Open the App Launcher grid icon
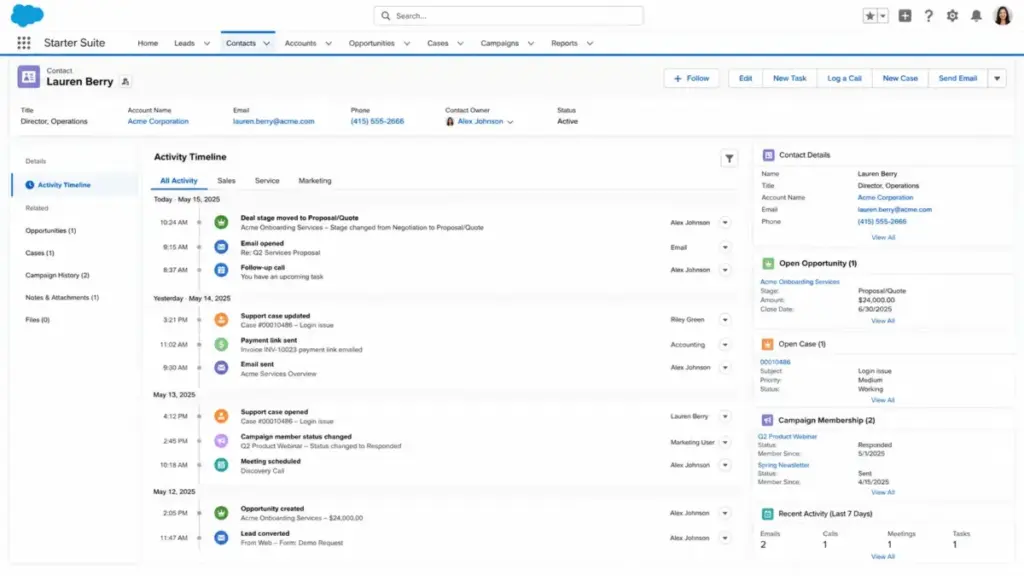The height and width of the screenshot is (576, 1024). [x=24, y=43]
